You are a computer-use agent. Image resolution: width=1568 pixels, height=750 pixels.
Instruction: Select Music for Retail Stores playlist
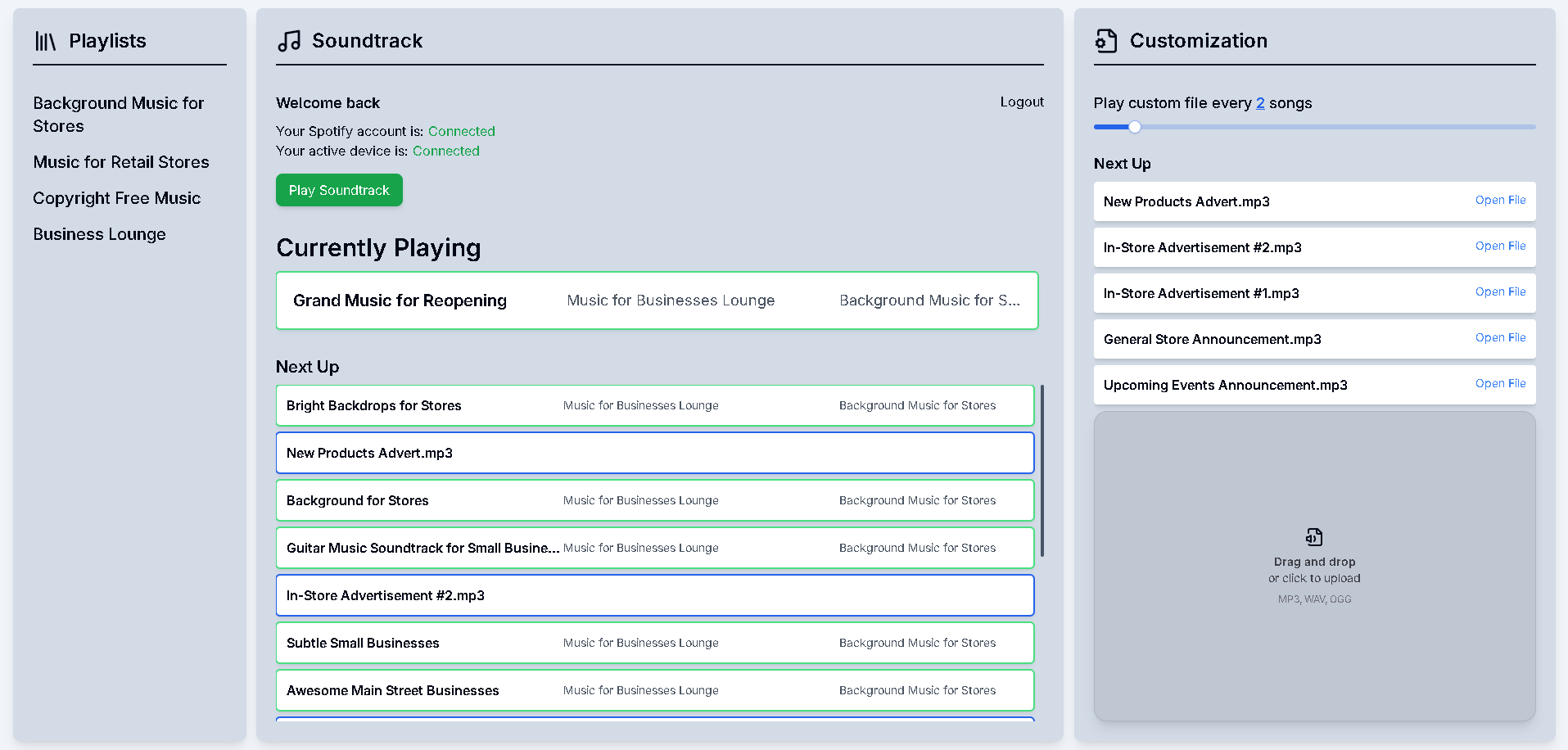click(121, 162)
